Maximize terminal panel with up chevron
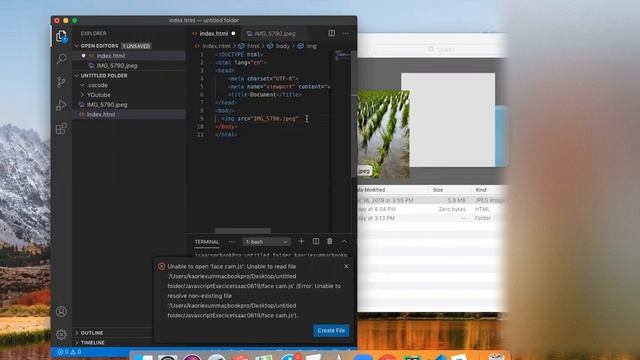Viewport: 640px width, 360px height. (344, 241)
